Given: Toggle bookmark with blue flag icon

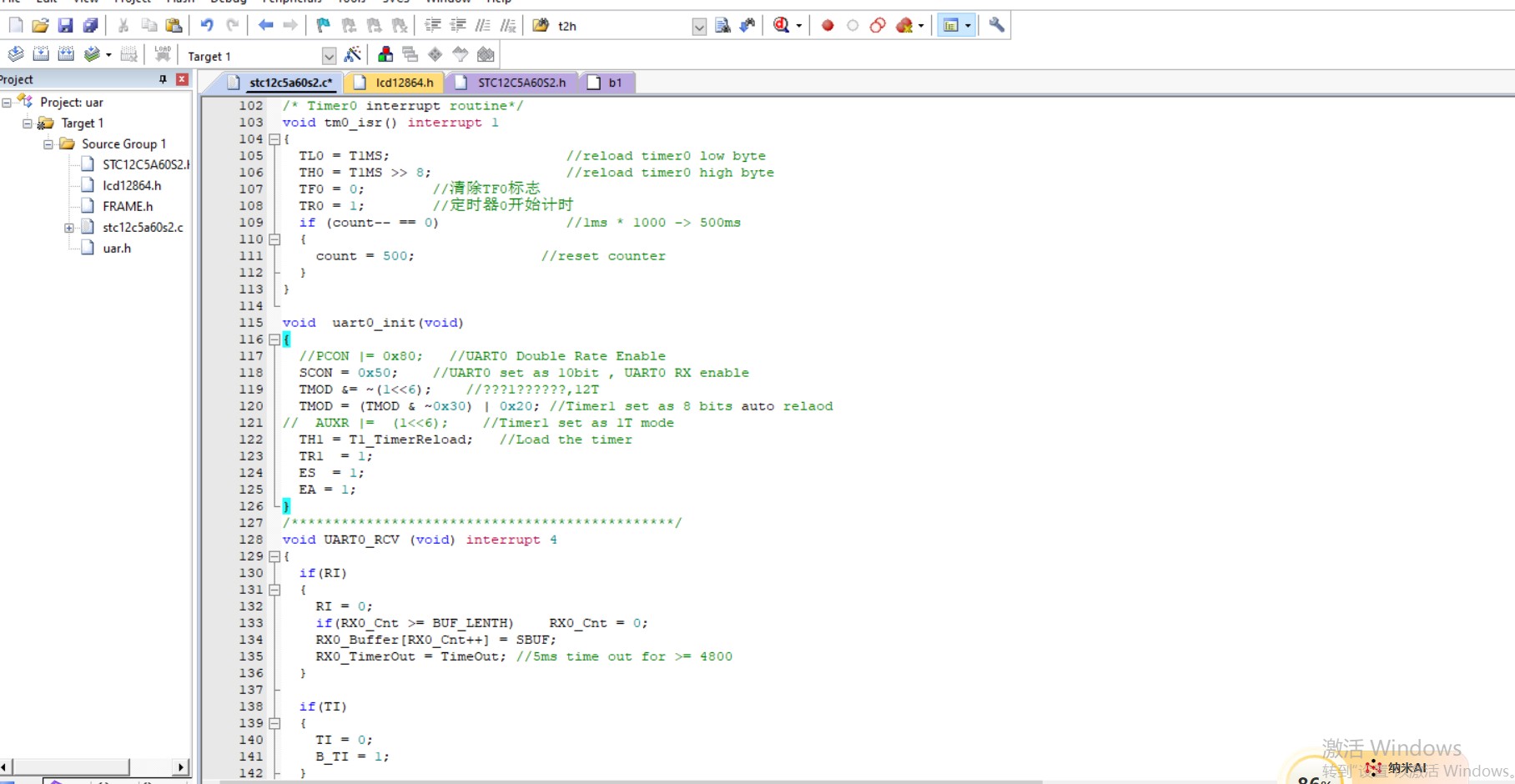Looking at the screenshot, I should (x=323, y=26).
